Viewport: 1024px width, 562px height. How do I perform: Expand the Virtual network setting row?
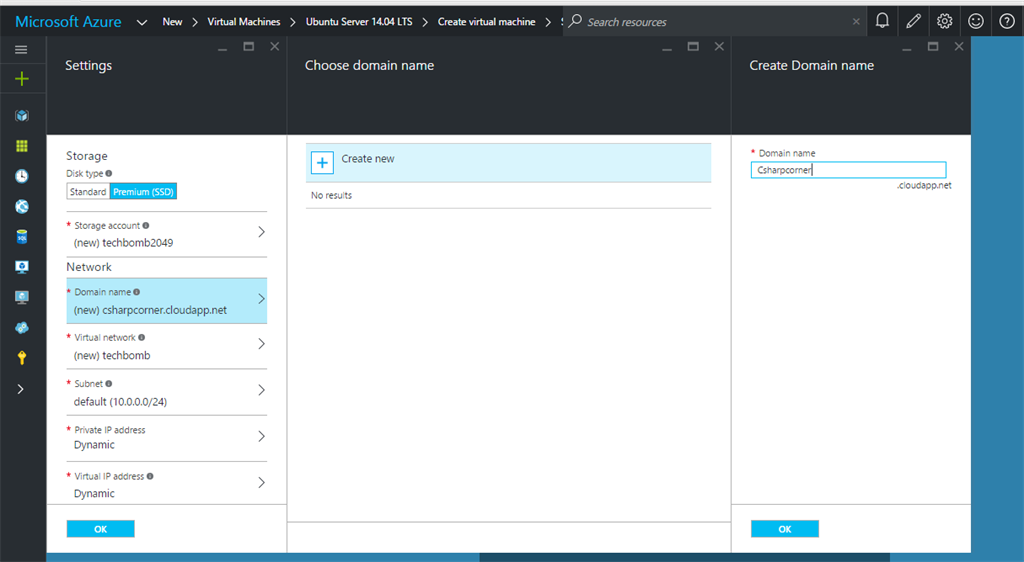coord(167,347)
